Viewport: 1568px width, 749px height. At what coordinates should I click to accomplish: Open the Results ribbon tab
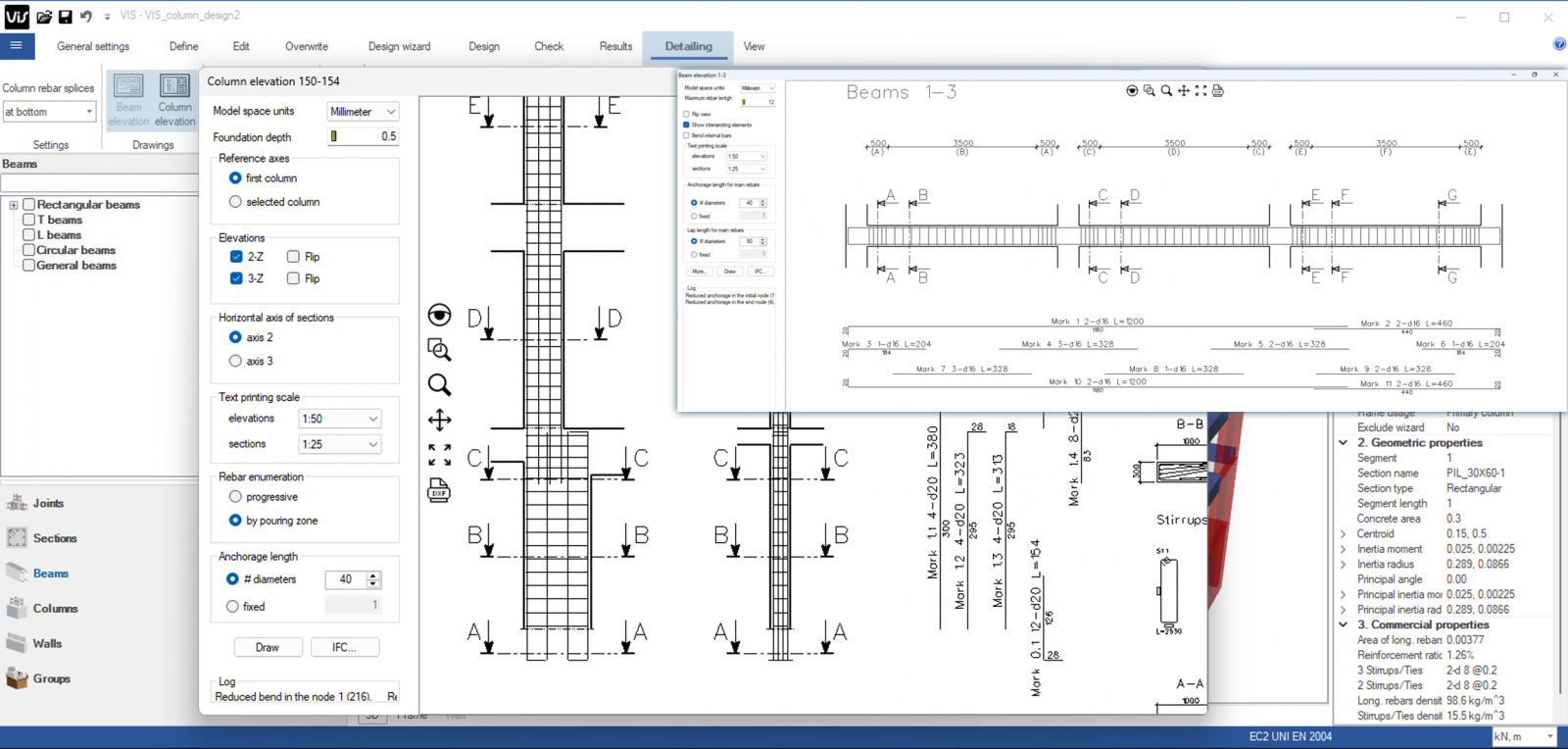click(x=615, y=46)
